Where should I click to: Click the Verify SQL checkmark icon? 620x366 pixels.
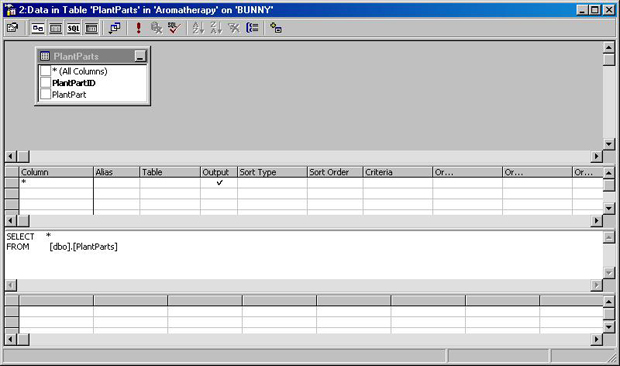pos(174,28)
